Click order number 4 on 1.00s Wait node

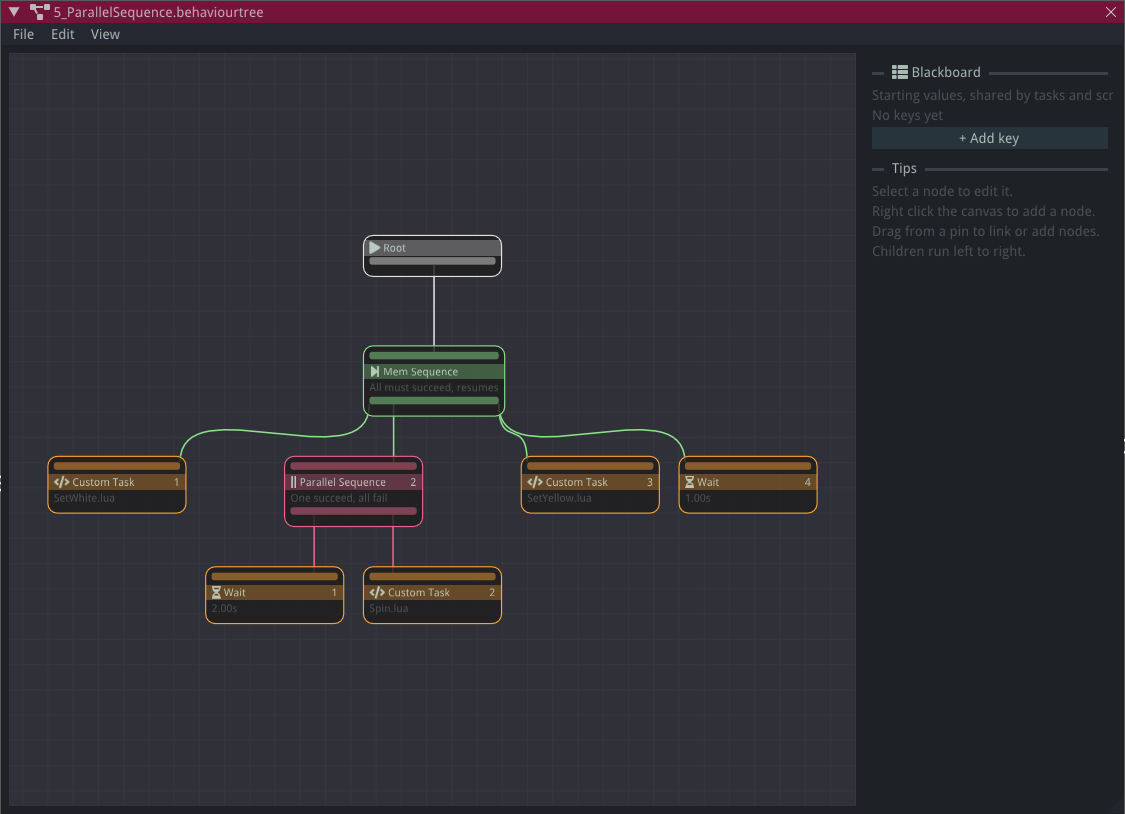808,482
